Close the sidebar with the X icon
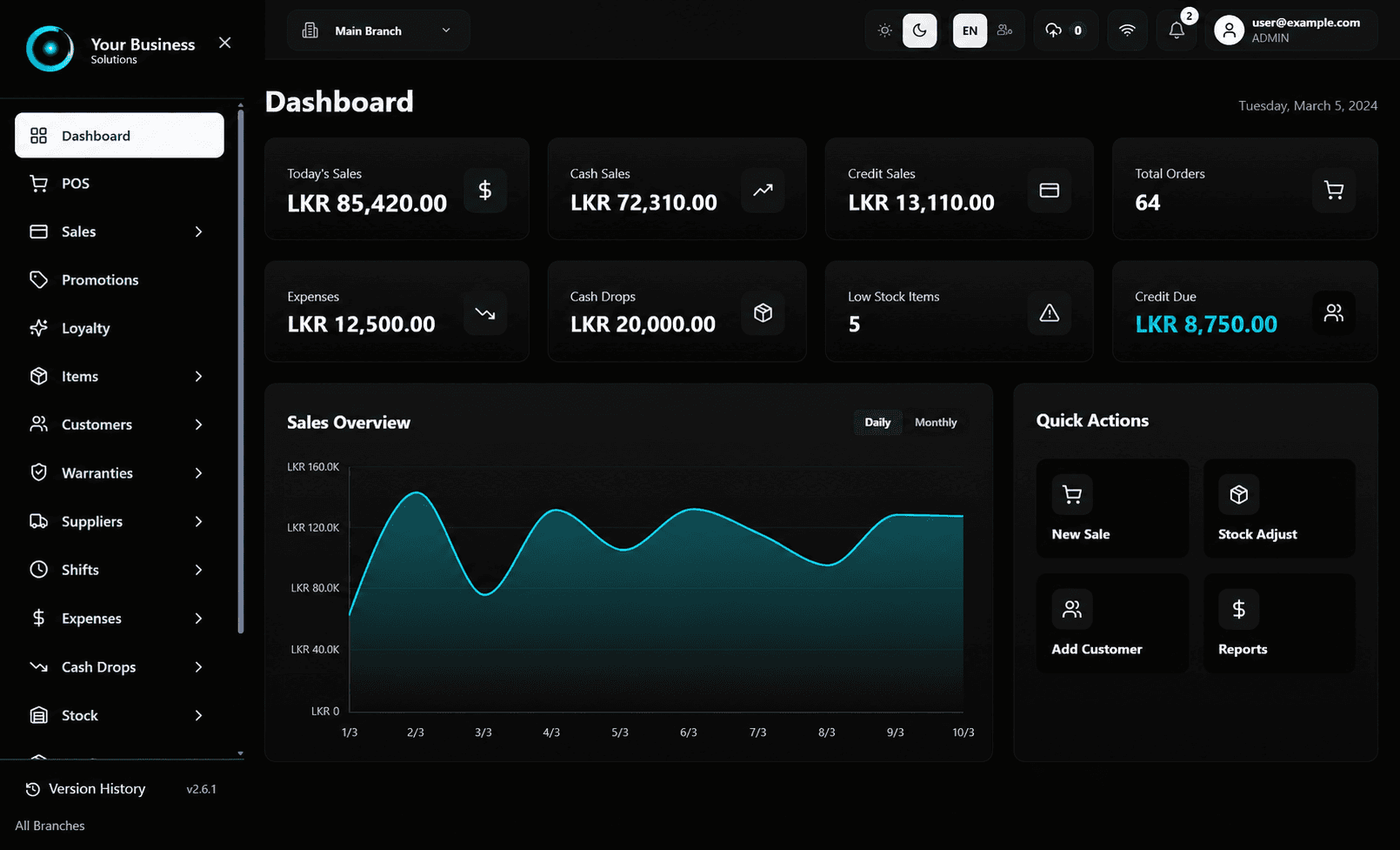 coord(224,43)
